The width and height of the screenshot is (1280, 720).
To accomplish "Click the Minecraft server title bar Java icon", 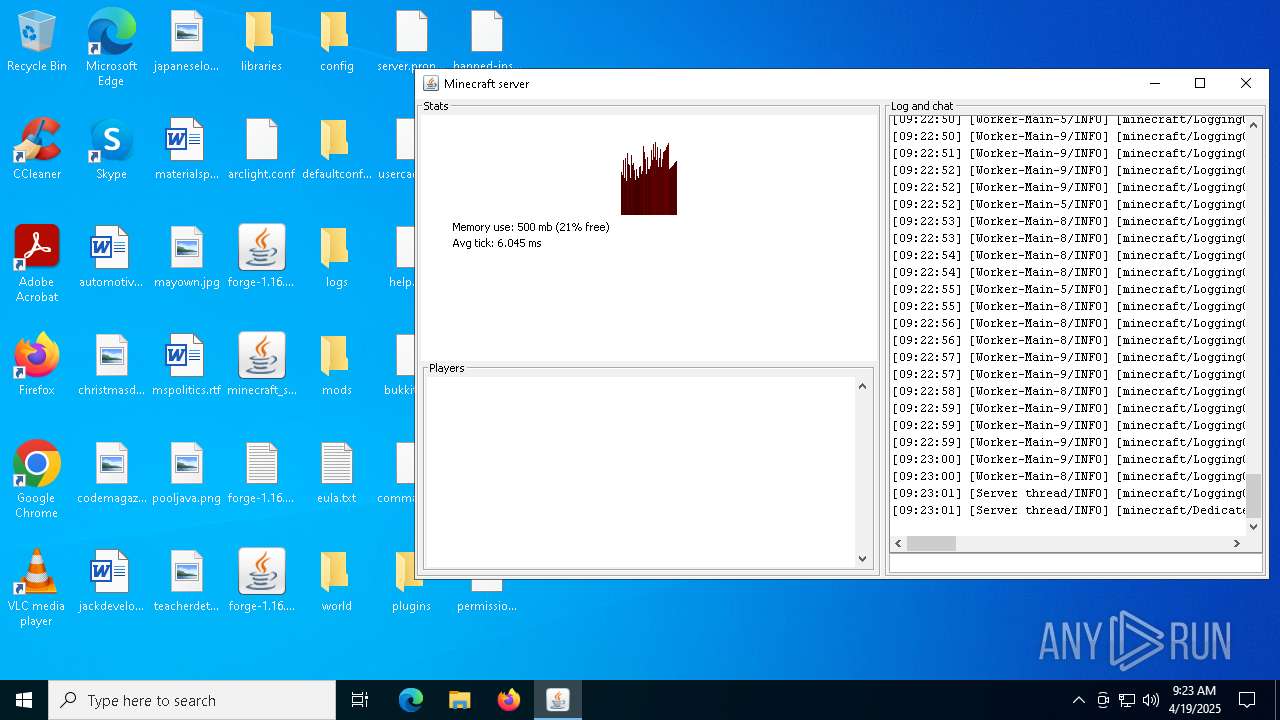I will coord(431,84).
